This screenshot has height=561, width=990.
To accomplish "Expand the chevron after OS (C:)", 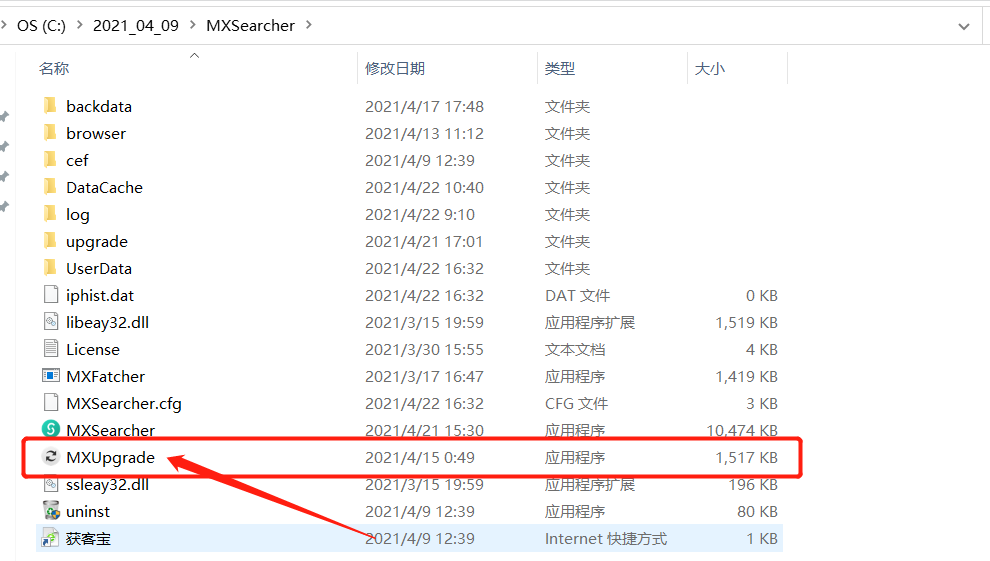I will click(x=79, y=26).
